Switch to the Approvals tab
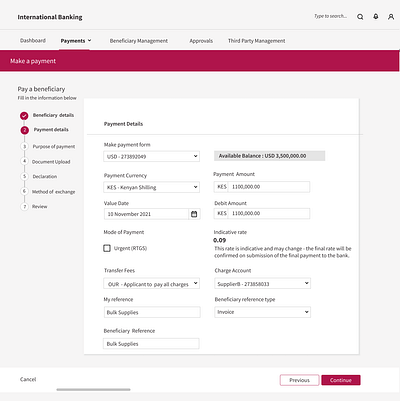The height and width of the screenshot is (401, 400). (201, 41)
